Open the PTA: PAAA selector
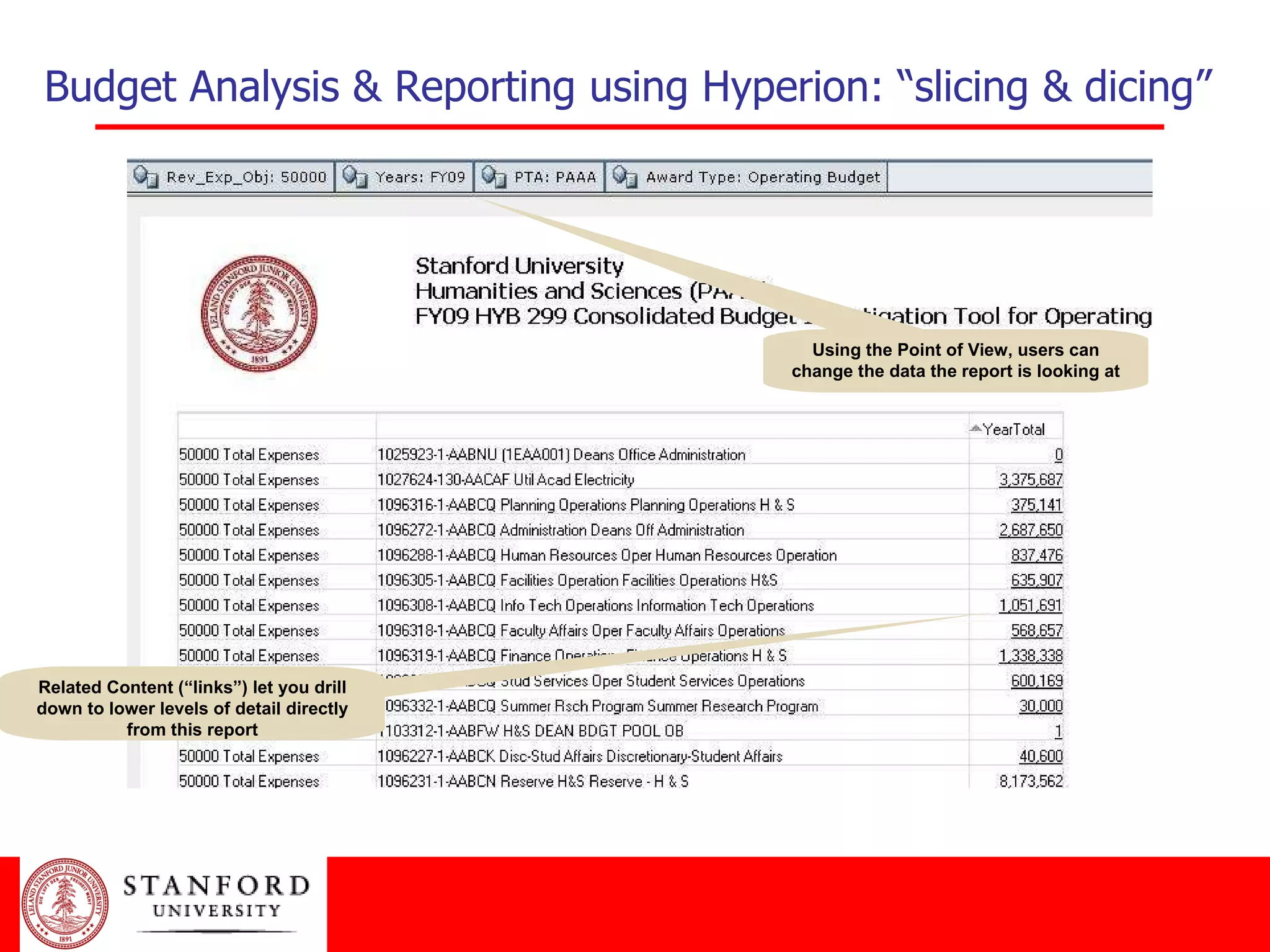The width and height of the screenshot is (1270, 952). click(540, 178)
